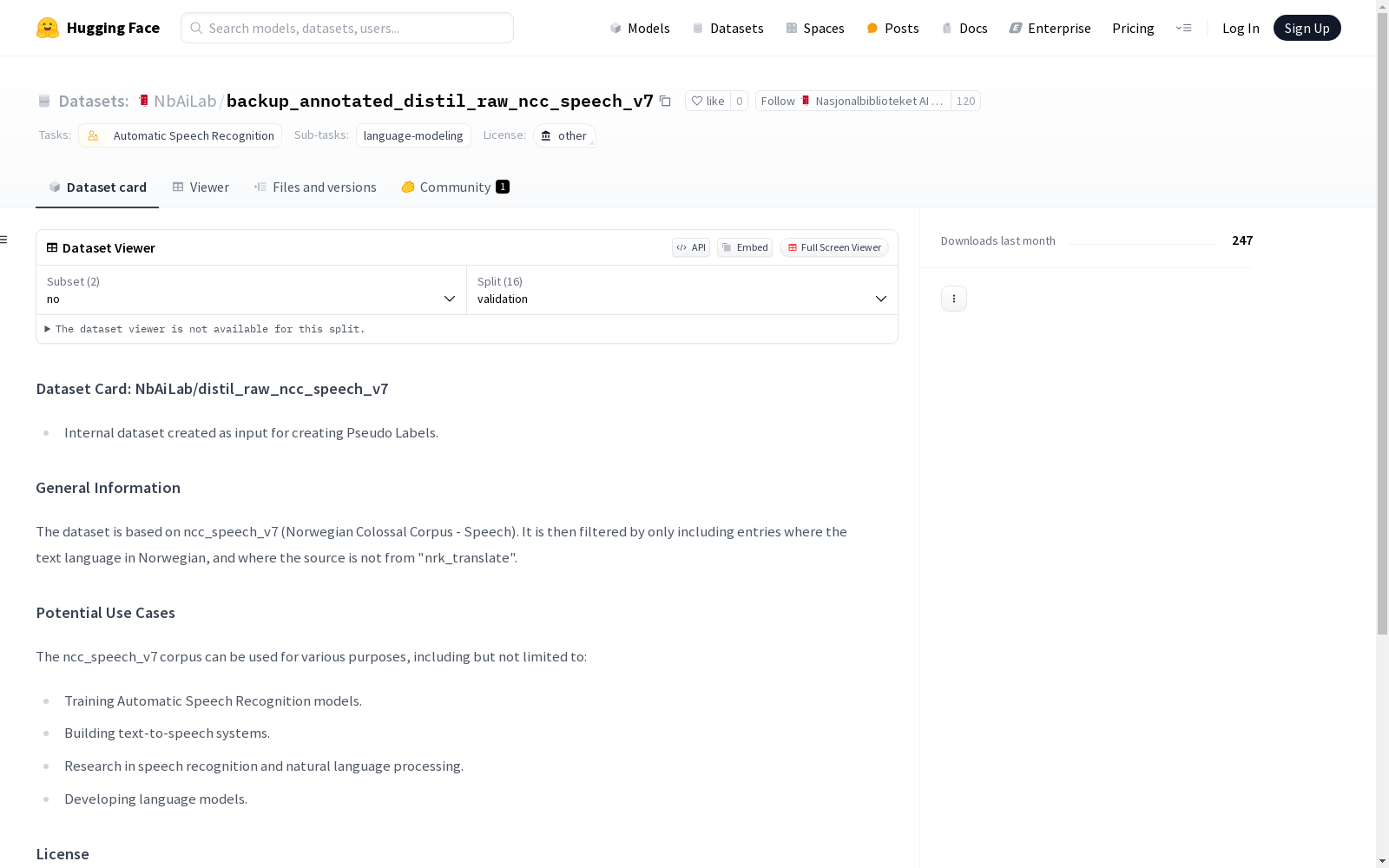The width and height of the screenshot is (1389, 868).
Task: Open the NbAiLab organization link
Action: pos(185,101)
